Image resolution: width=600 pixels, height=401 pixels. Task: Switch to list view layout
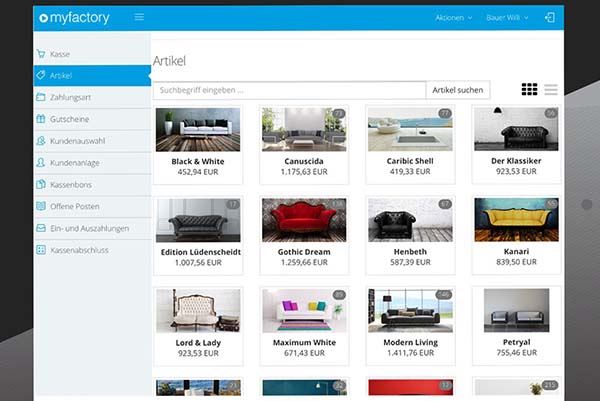(551, 90)
